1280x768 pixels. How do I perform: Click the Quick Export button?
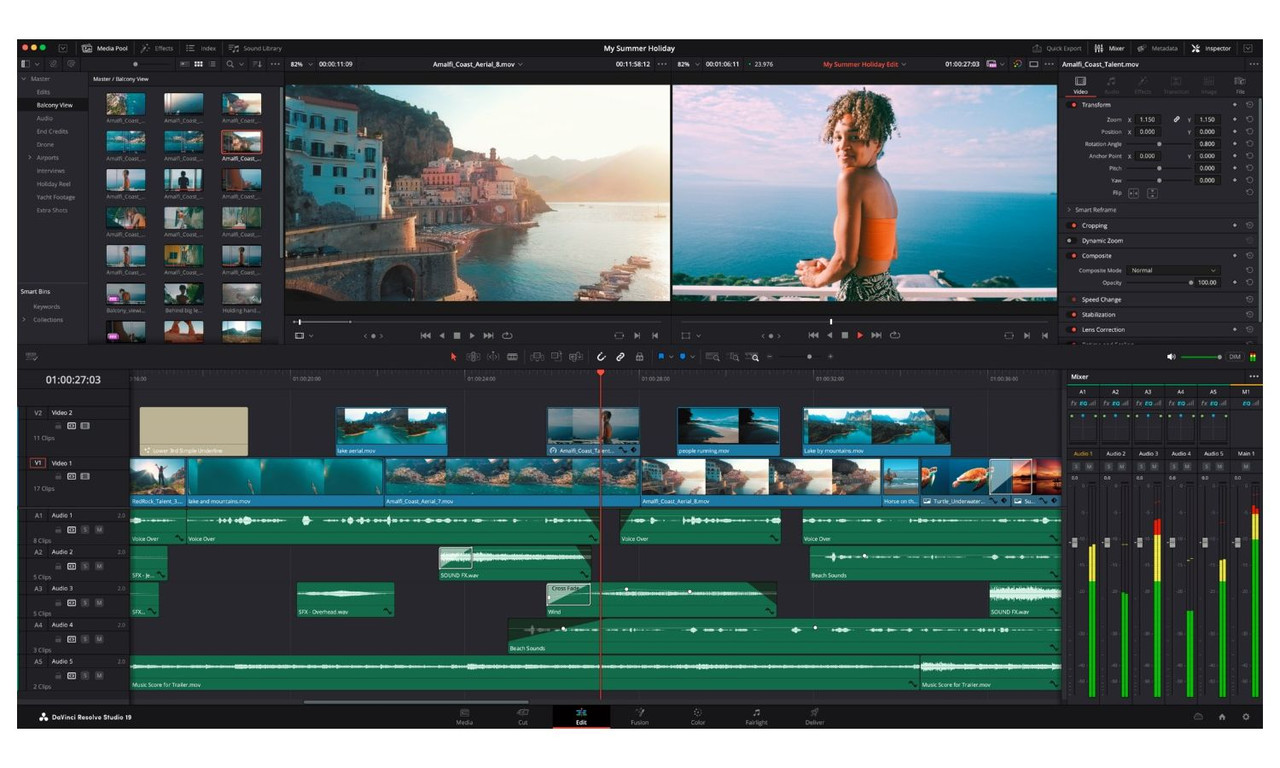point(1057,48)
